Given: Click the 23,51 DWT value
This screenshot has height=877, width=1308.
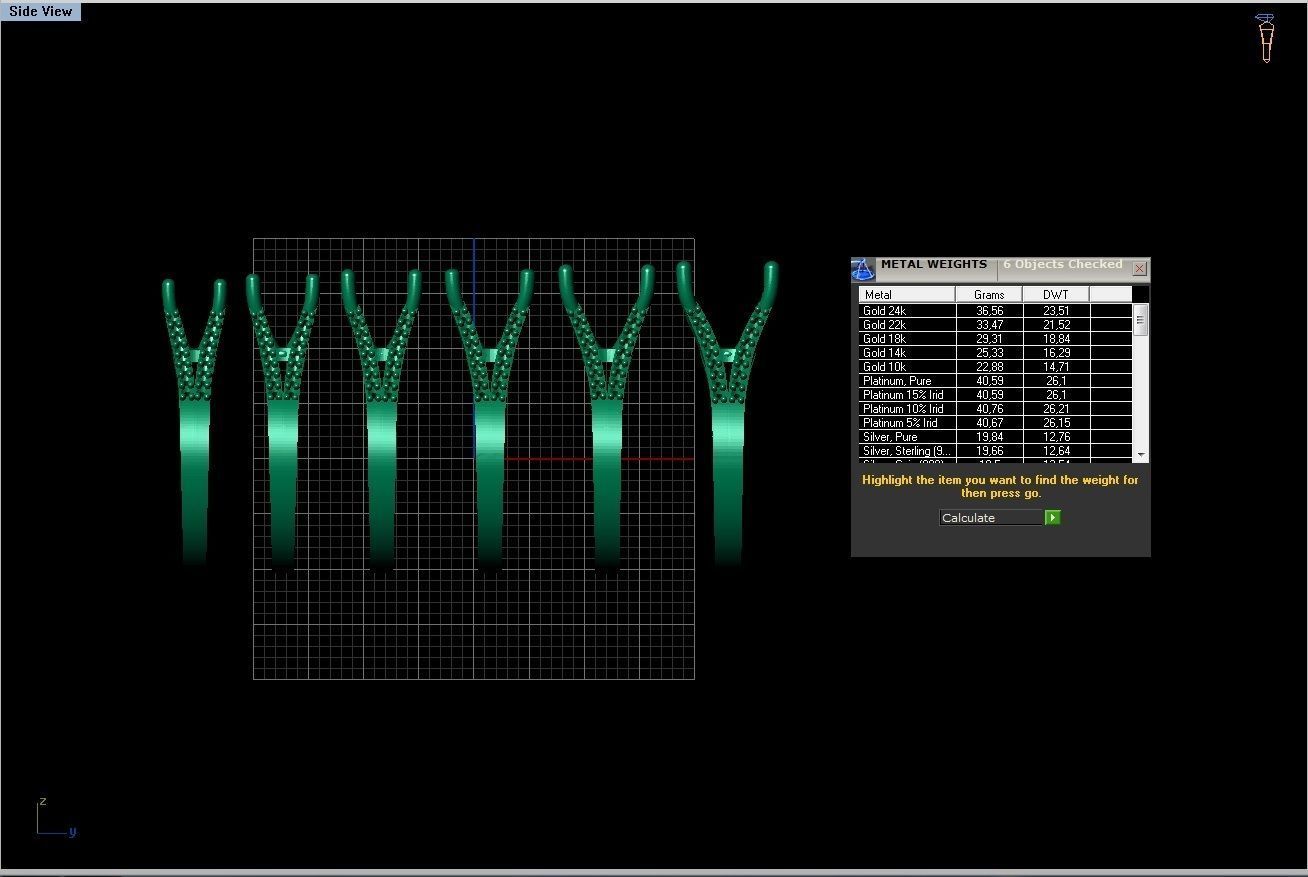Looking at the screenshot, I should (1057, 311).
